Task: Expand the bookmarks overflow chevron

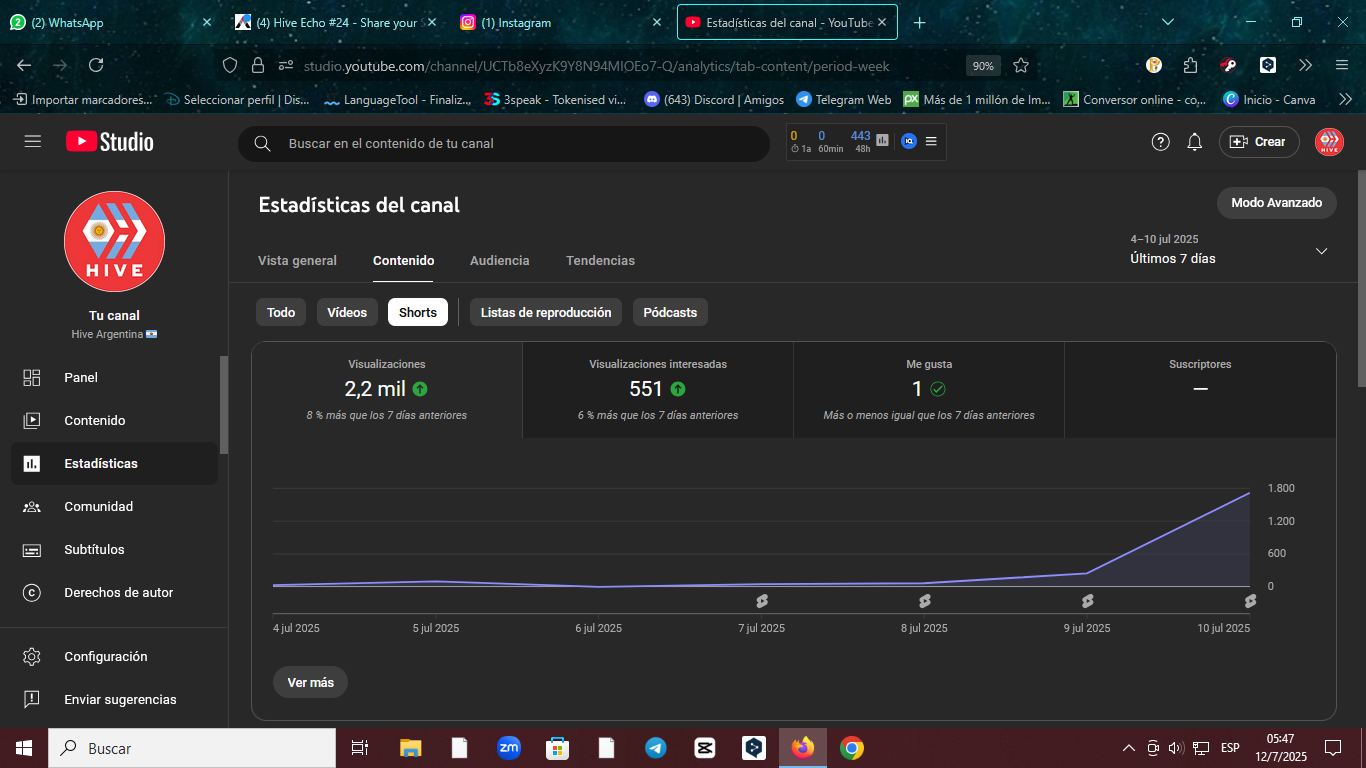Action: (1345, 100)
